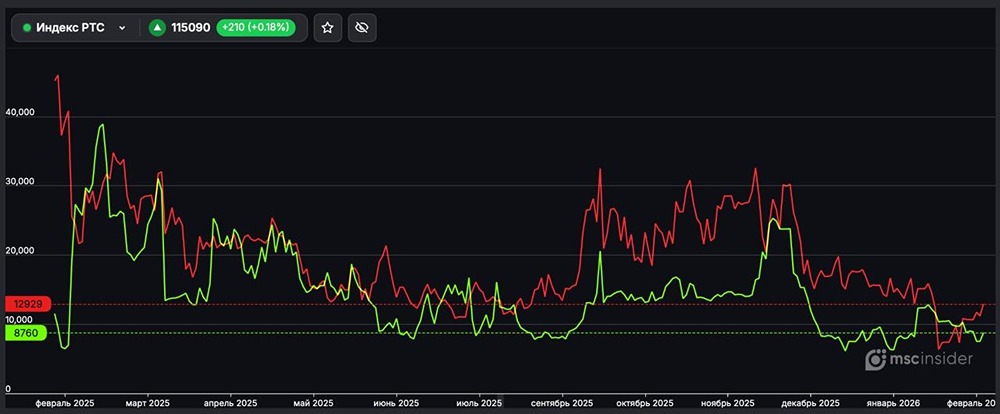The image size is (1000, 414).
Task: Click the green up-triangle trend icon
Action: point(158,28)
